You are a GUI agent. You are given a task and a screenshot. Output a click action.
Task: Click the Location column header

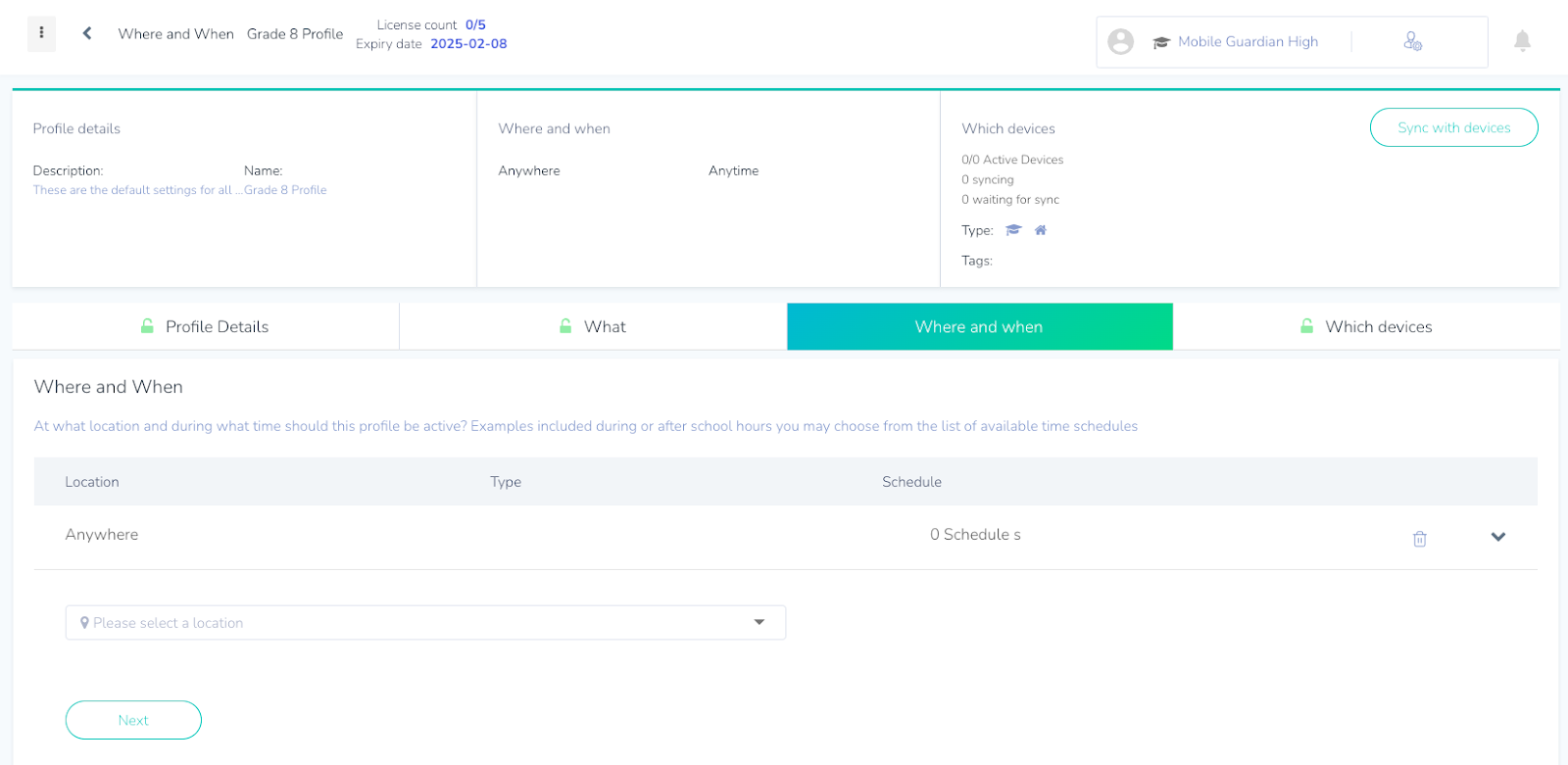(92, 482)
